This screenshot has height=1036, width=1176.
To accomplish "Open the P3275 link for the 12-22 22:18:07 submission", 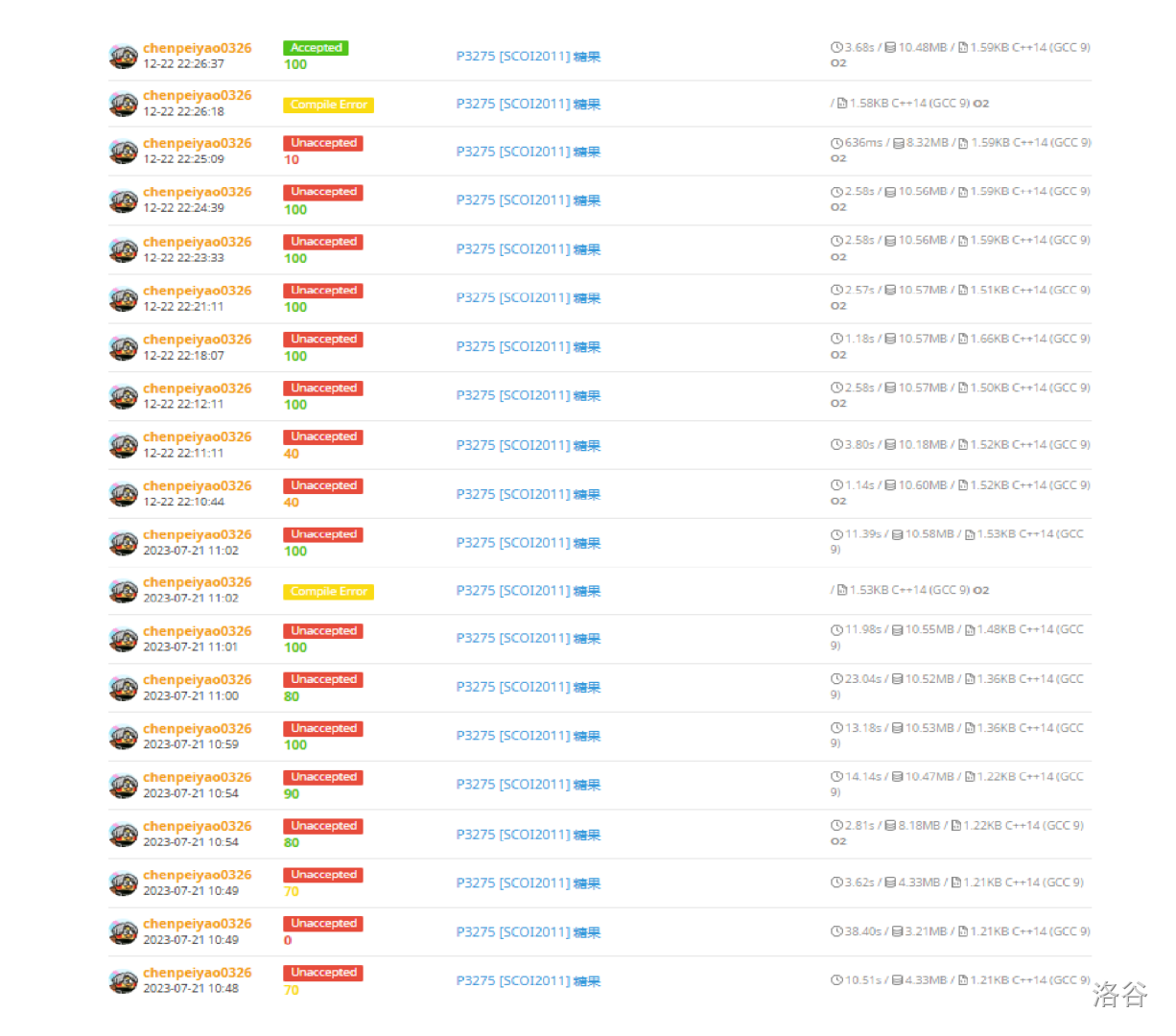I will click(528, 347).
